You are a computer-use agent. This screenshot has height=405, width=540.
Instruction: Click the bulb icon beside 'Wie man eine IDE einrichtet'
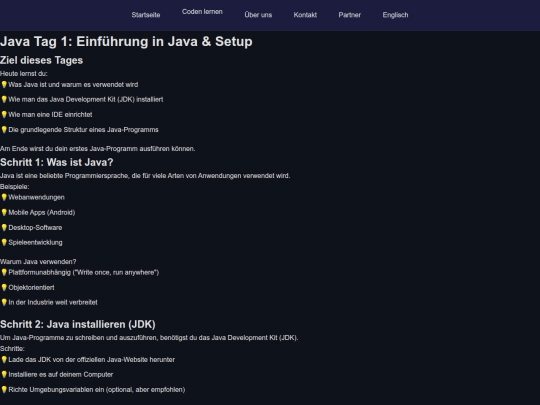[x=4, y=114]
